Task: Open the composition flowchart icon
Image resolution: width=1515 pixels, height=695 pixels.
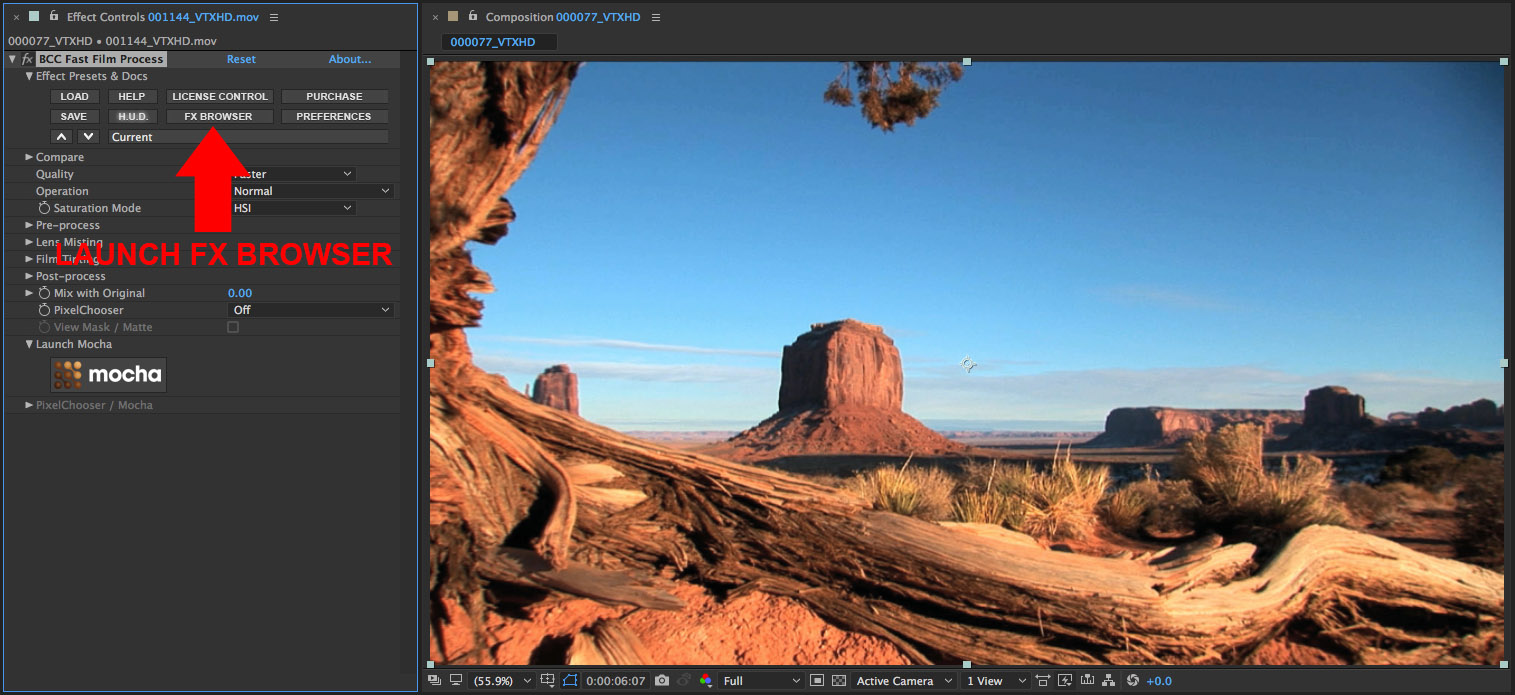Action: pyautogui.click(x=1109, y=681)
